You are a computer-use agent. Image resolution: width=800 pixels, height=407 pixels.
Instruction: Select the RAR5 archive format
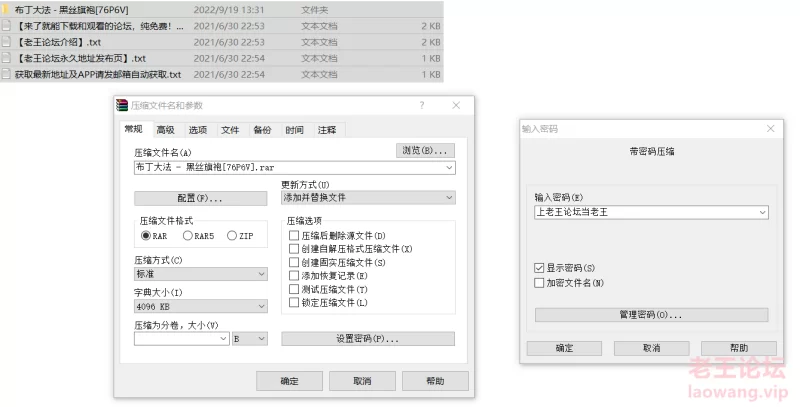187,236
